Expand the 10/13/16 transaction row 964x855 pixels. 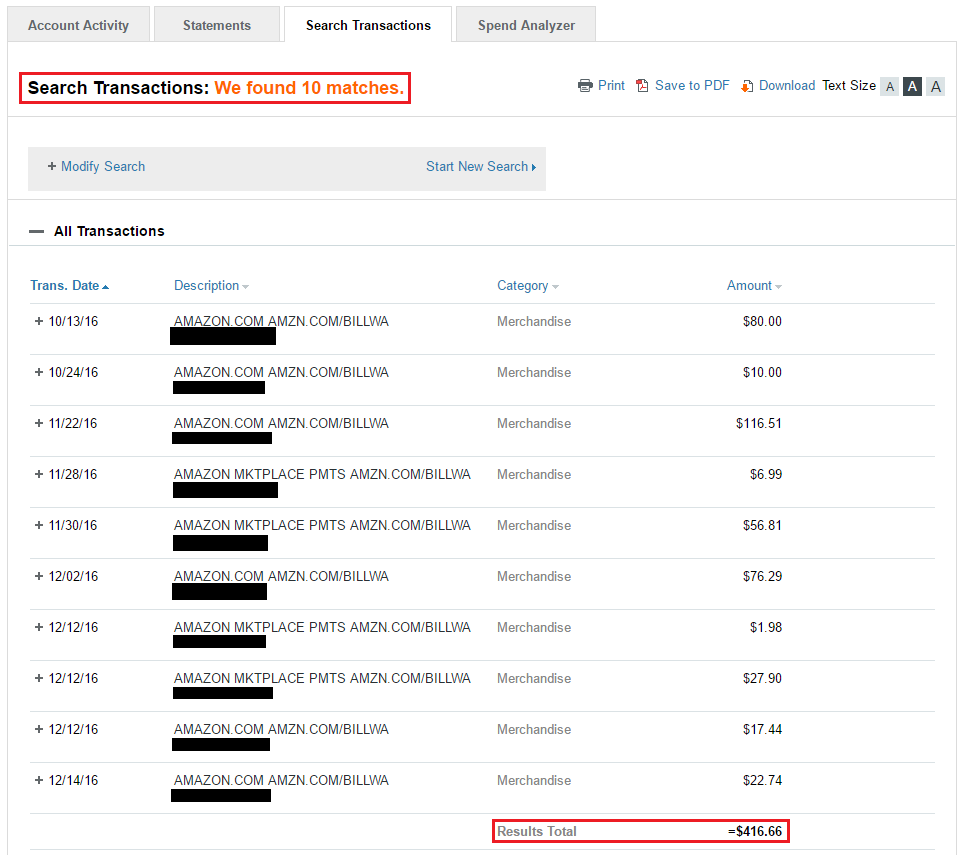[x=39, y=322]
